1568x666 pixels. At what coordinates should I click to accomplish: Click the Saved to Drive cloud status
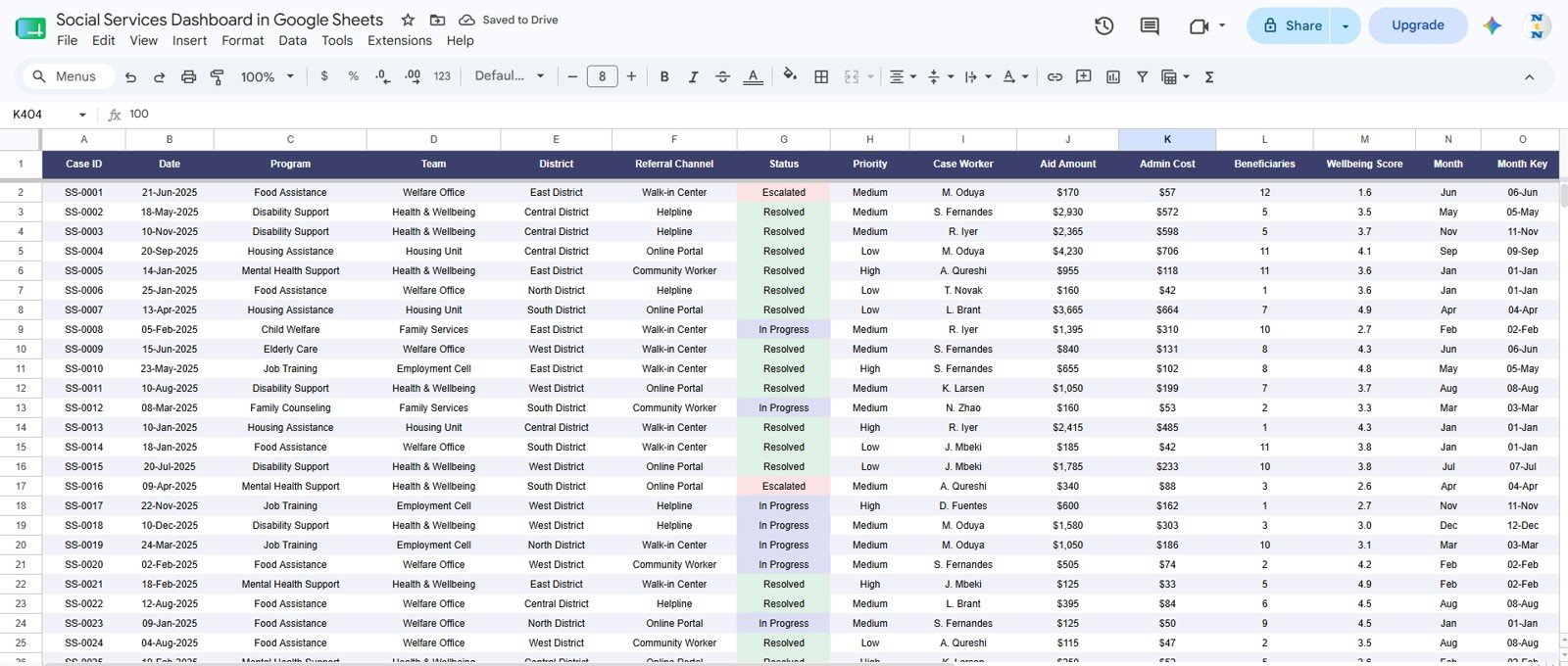click(509, 20)
